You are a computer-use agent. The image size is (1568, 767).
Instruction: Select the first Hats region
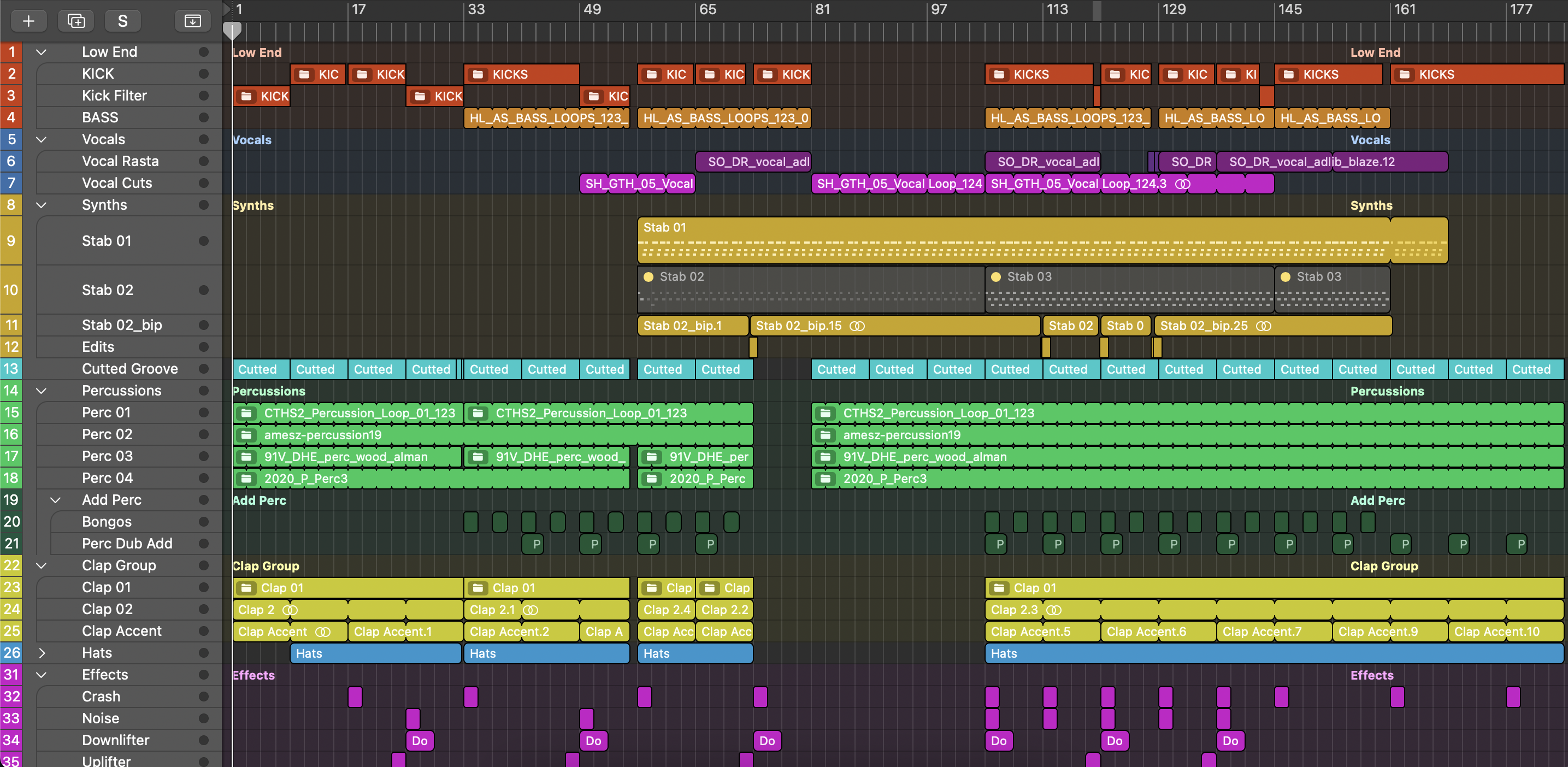coord(375,654)
